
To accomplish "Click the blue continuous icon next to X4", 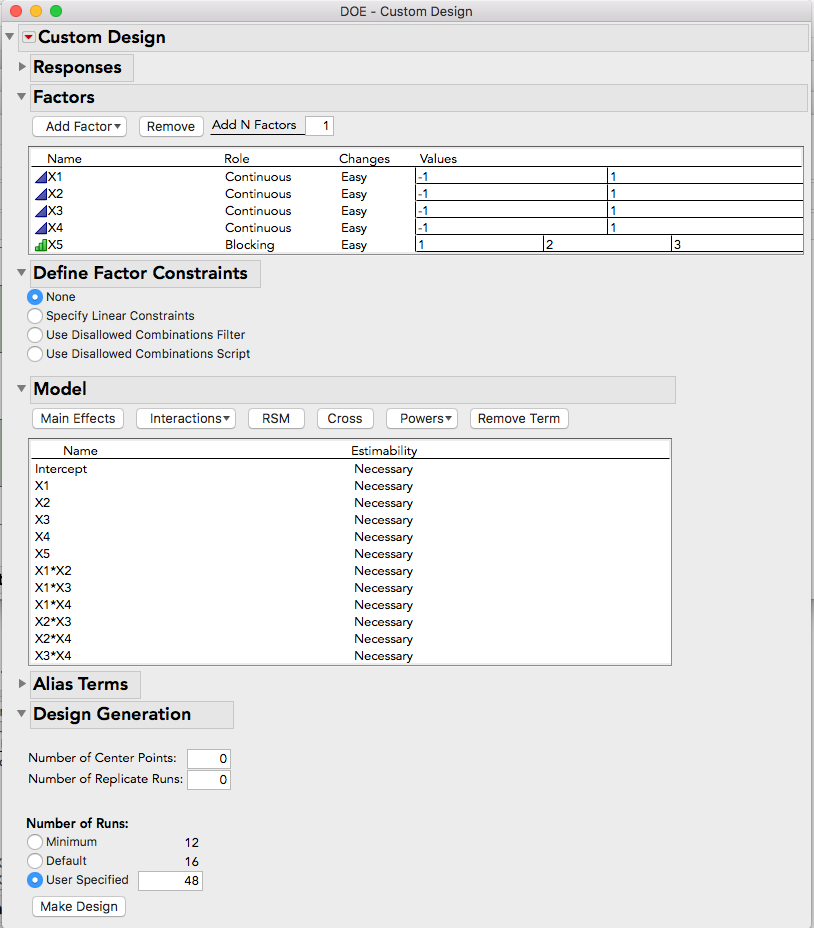I will [x=41, y=228].
